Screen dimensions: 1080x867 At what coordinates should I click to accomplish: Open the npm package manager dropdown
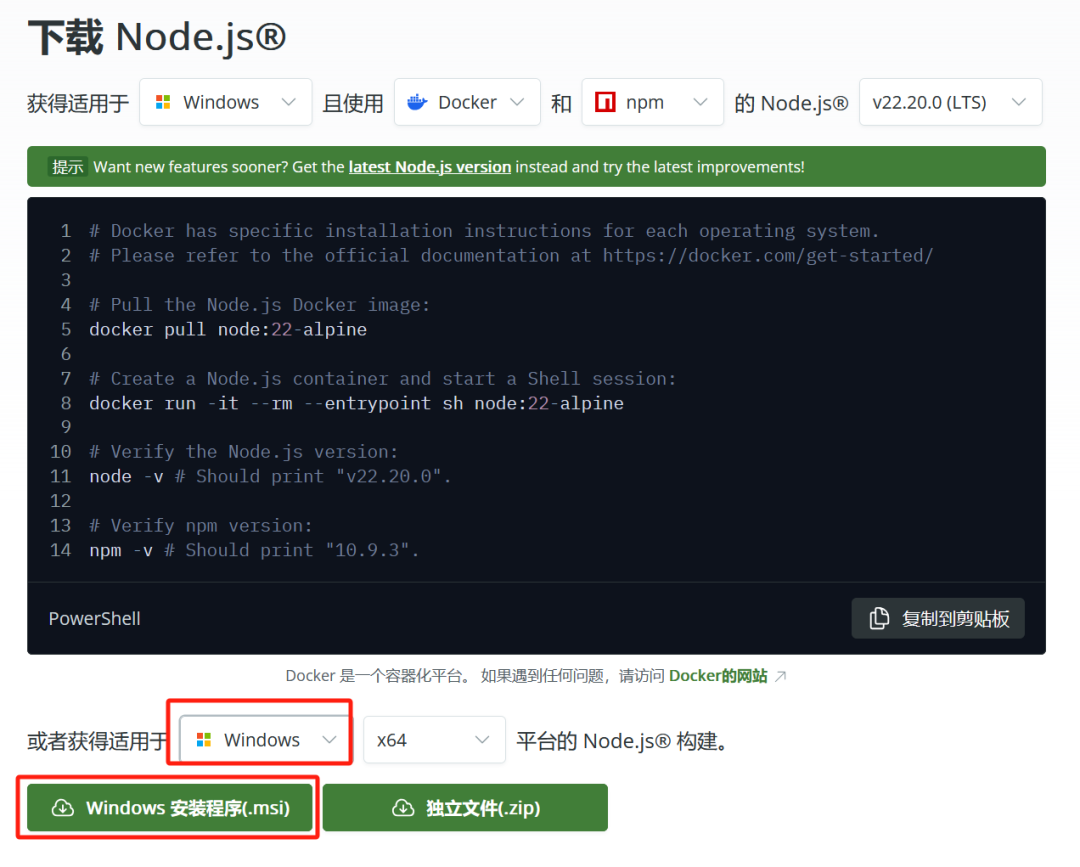(652, 103)
